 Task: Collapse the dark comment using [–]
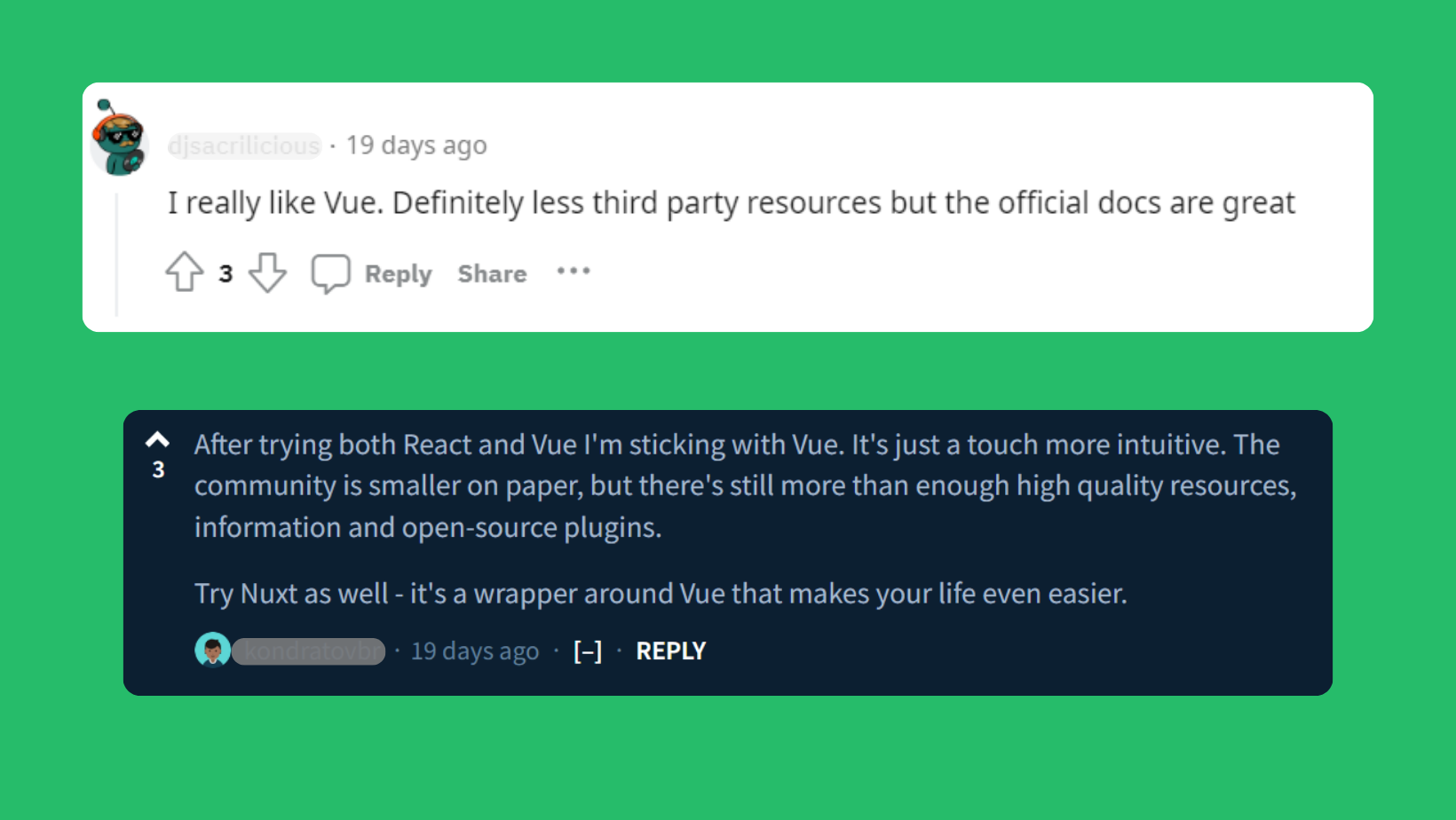click(x=588, y=651)
